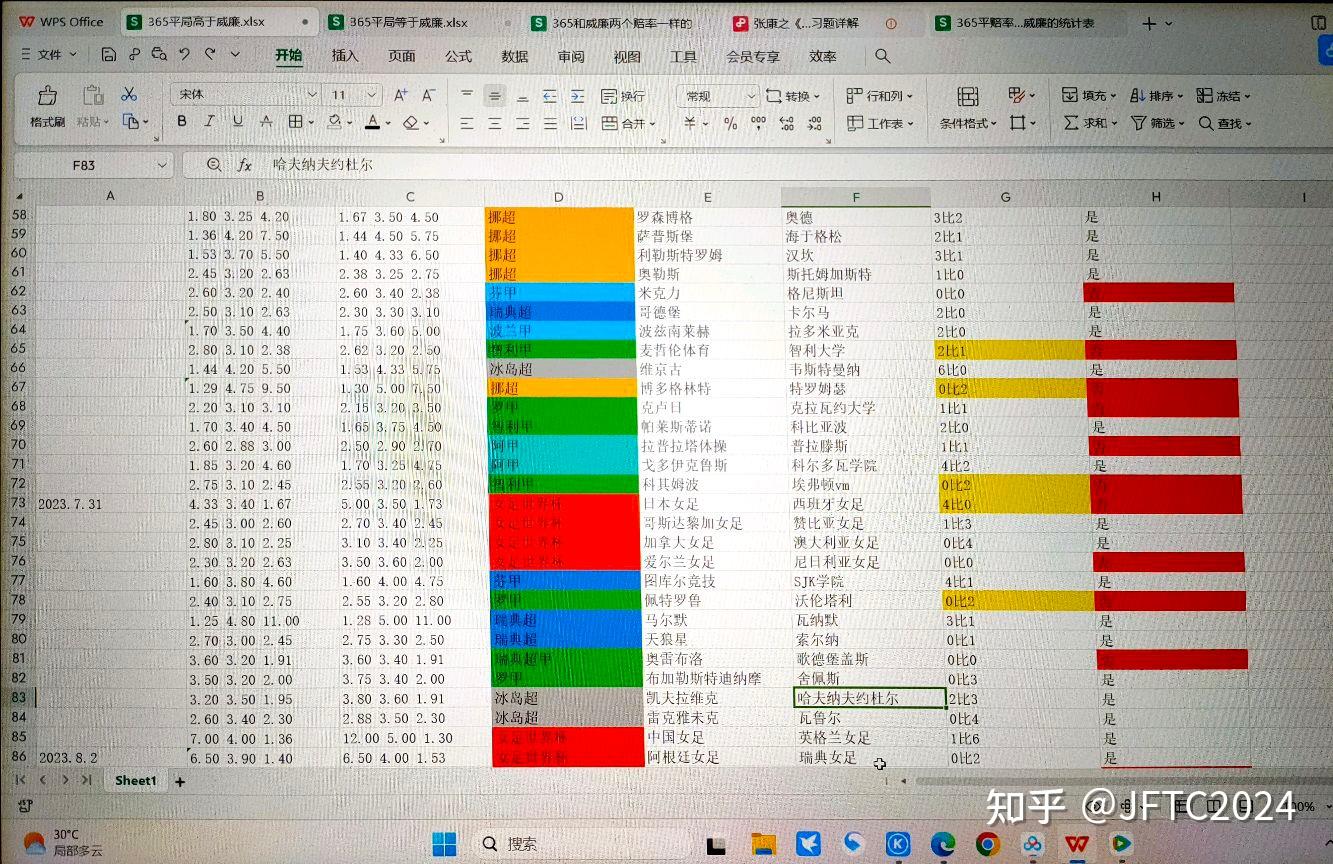Screen dimensions: 1333x864
Task: Redo the last action
Action: (209, 56)
